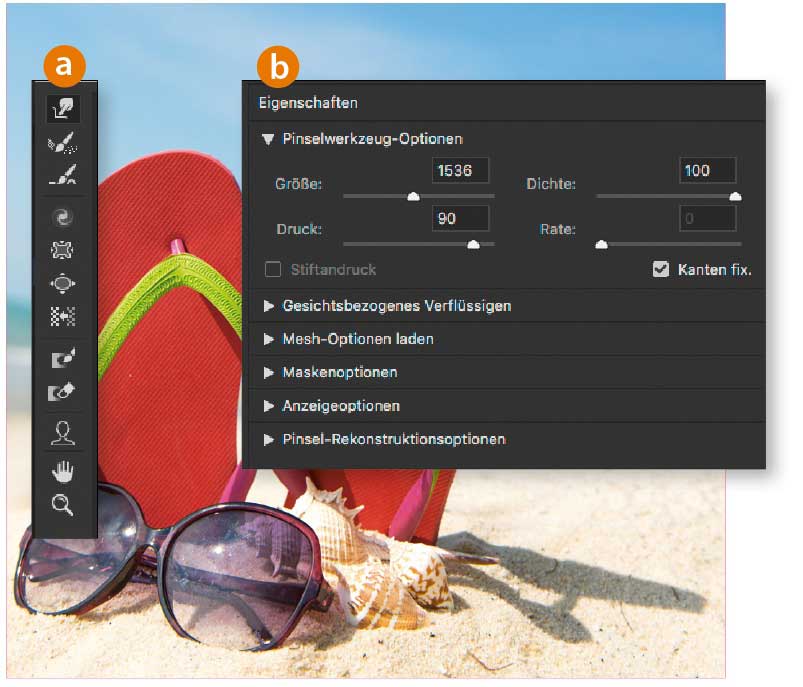Click the disabled Rate value field

707,219
